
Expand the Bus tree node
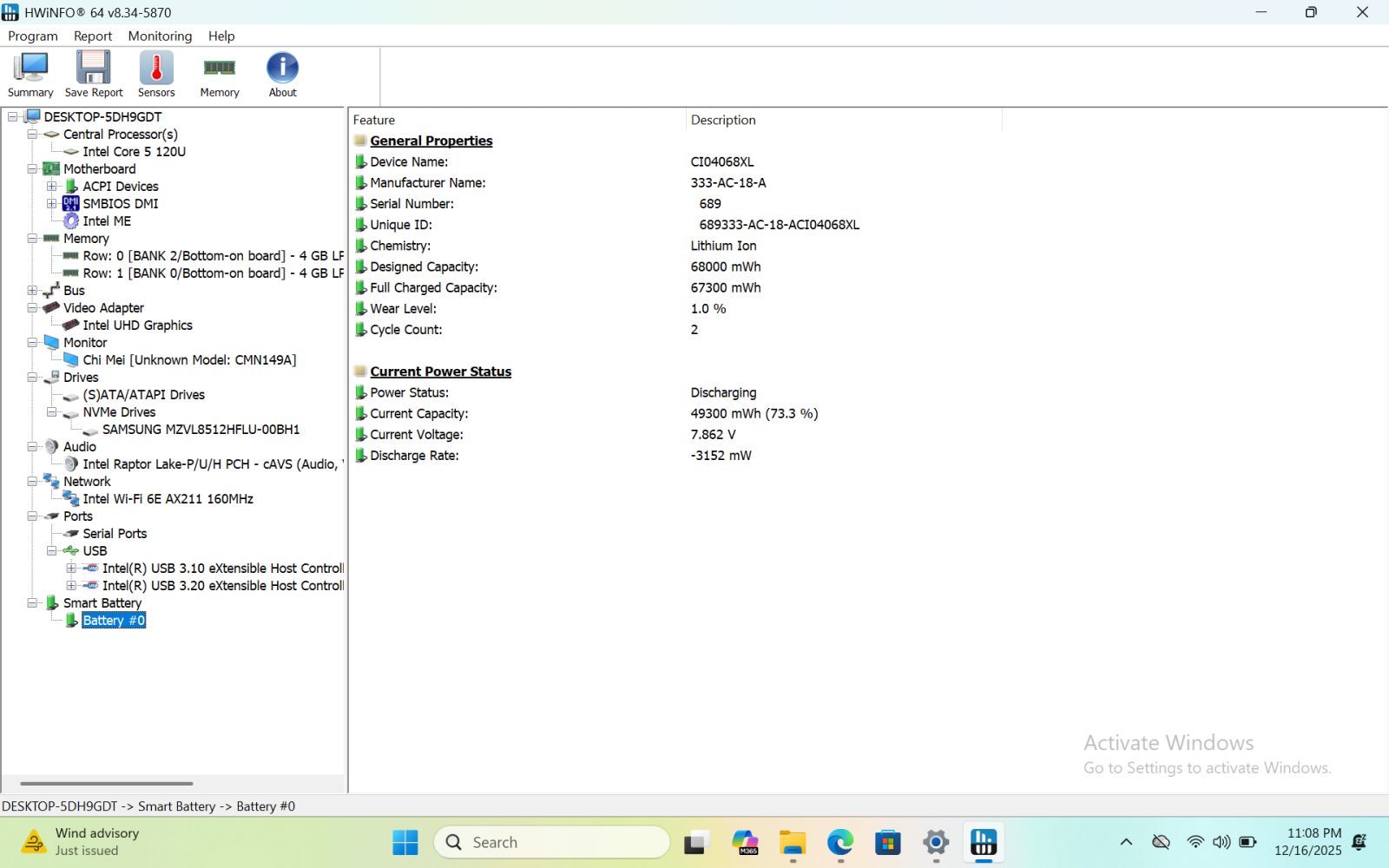32,291
